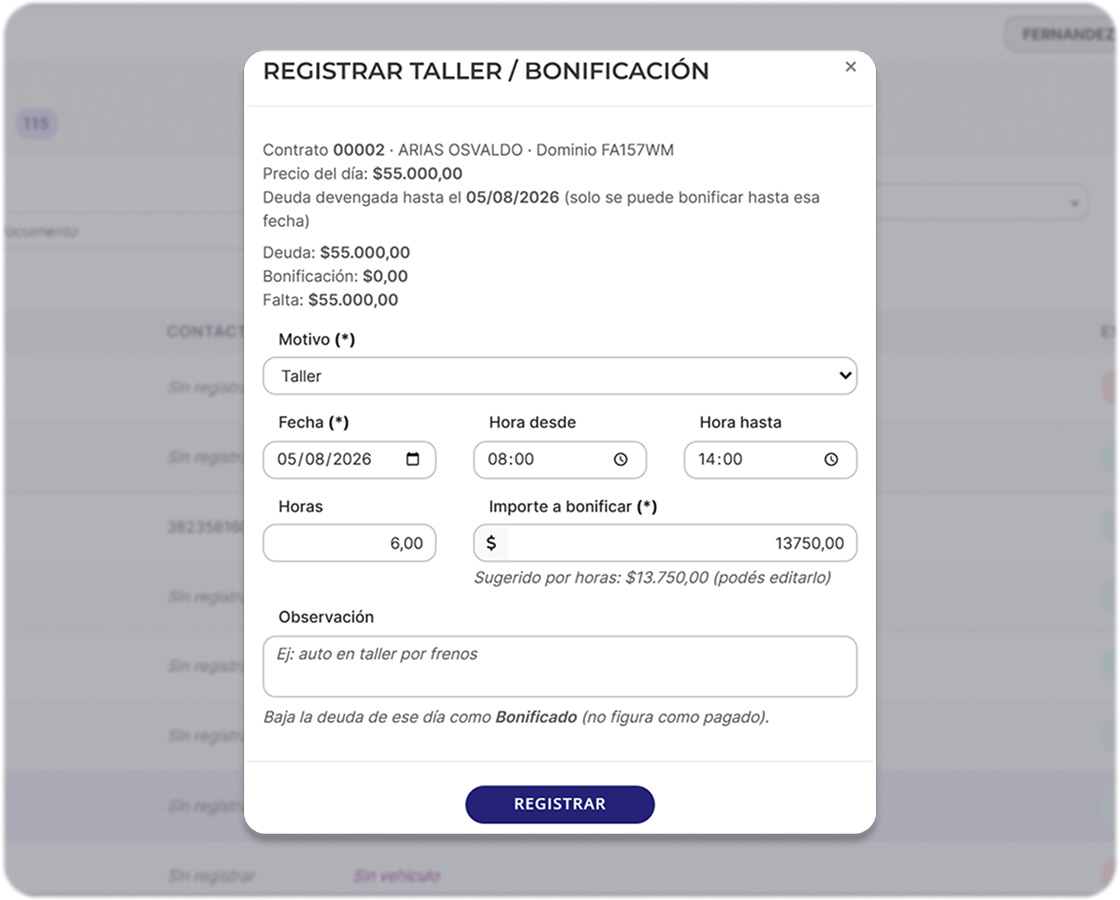
Task: Click the FERNANDEZ user button in background
Action: tap(1062, 34)
